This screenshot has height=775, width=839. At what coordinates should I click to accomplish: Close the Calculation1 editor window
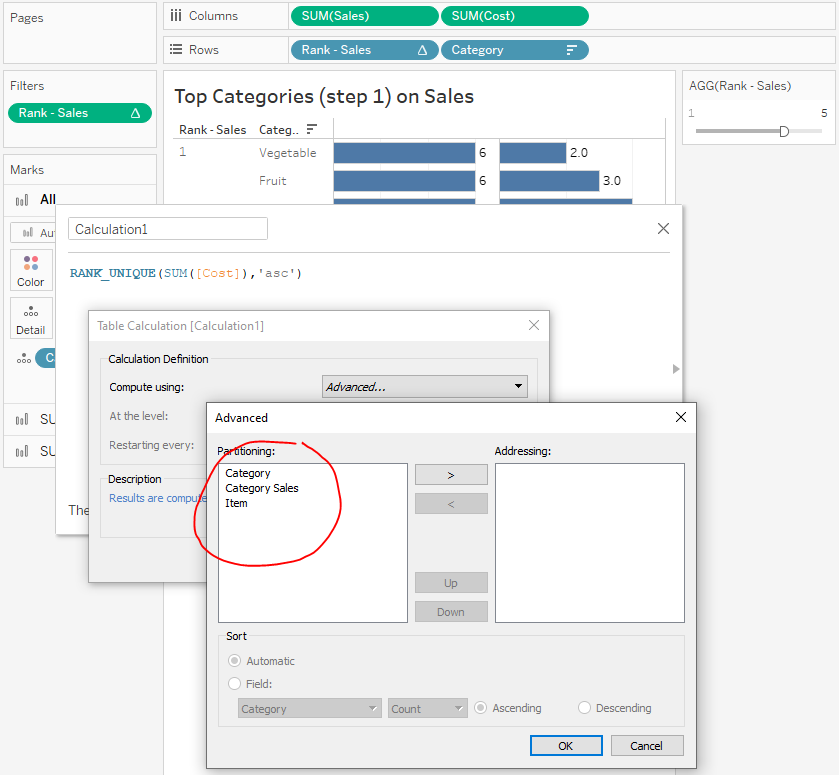click(662, 229)
